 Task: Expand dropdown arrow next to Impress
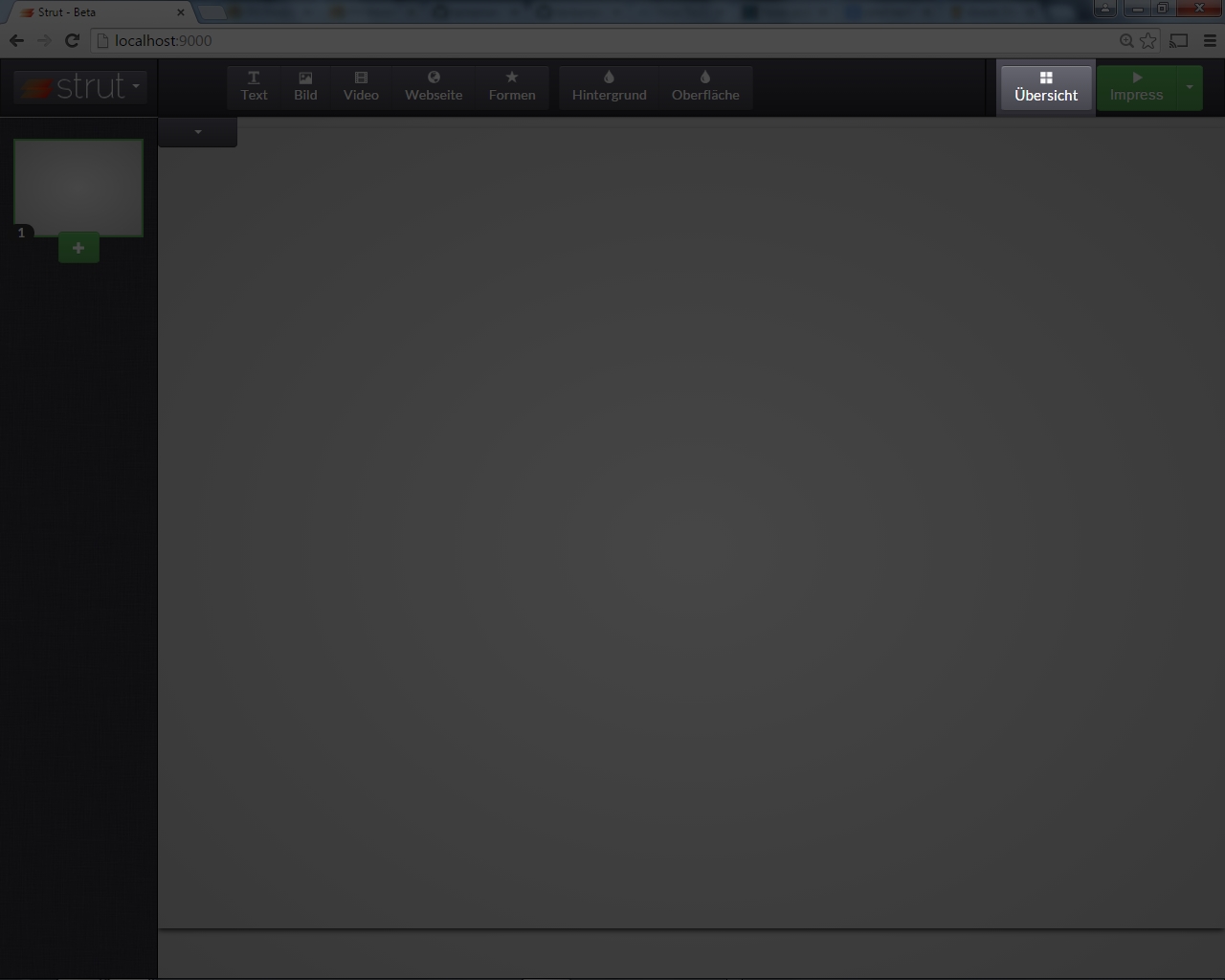coord(1190,87)
